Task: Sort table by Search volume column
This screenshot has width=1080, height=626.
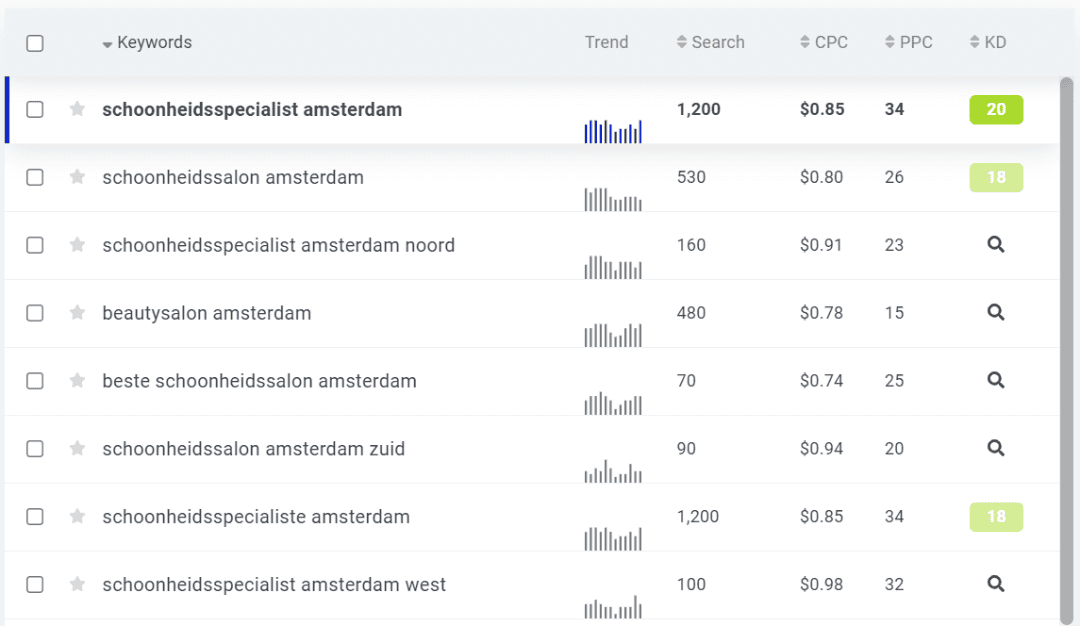Action: point(710,43)
